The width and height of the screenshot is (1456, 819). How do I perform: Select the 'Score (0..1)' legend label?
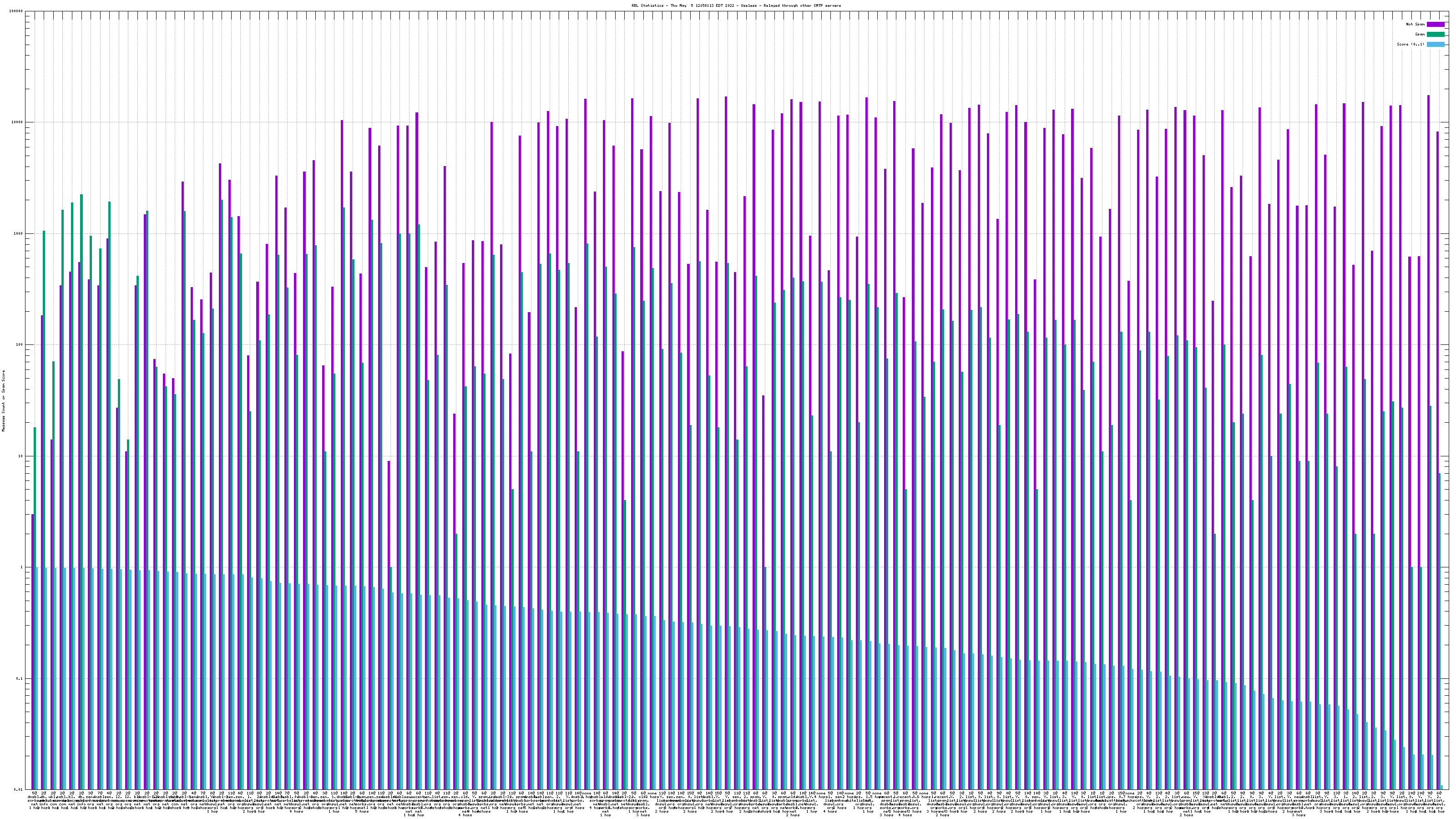[x=1410, y=44]
